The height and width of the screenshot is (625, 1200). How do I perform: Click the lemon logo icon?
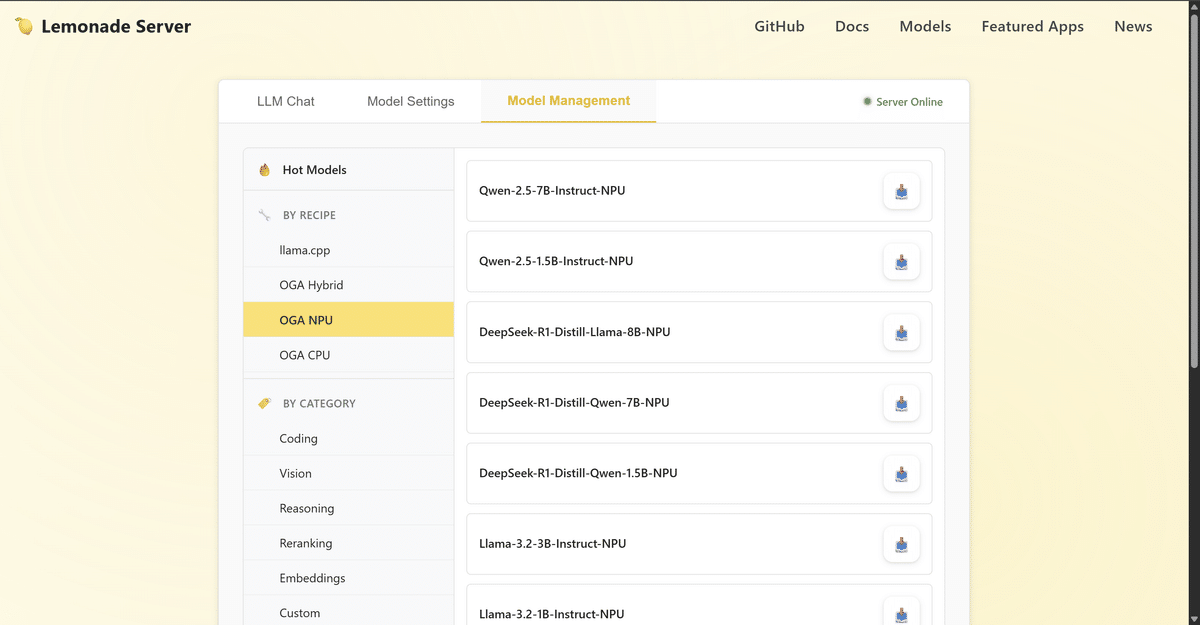coord(24,27)
